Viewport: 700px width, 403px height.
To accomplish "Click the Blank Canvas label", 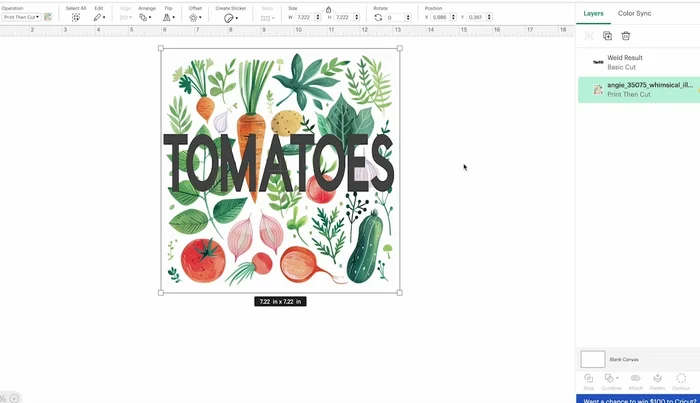I will (624, 359).
